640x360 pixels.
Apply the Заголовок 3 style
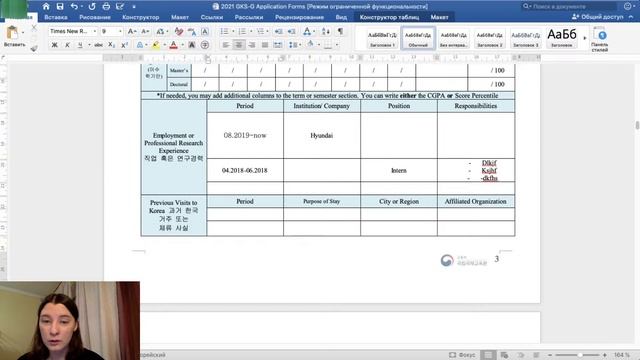pyautogui.click(x=525, y=38)
